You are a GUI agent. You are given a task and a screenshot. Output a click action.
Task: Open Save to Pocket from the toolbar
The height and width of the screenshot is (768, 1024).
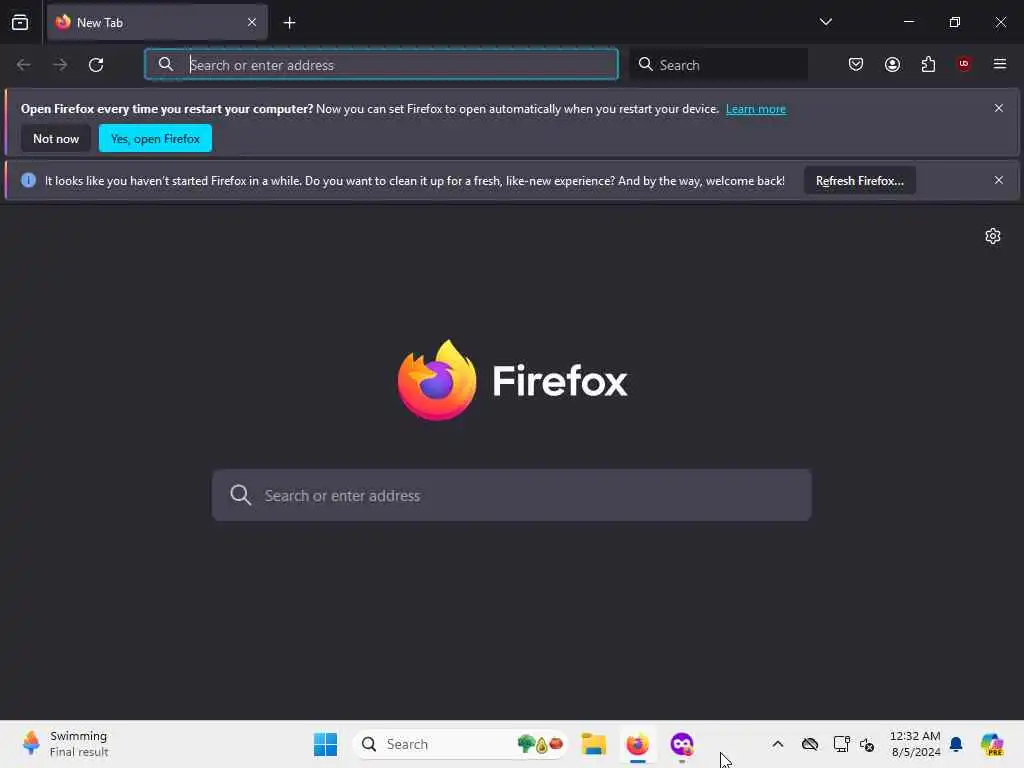[856, 64]
